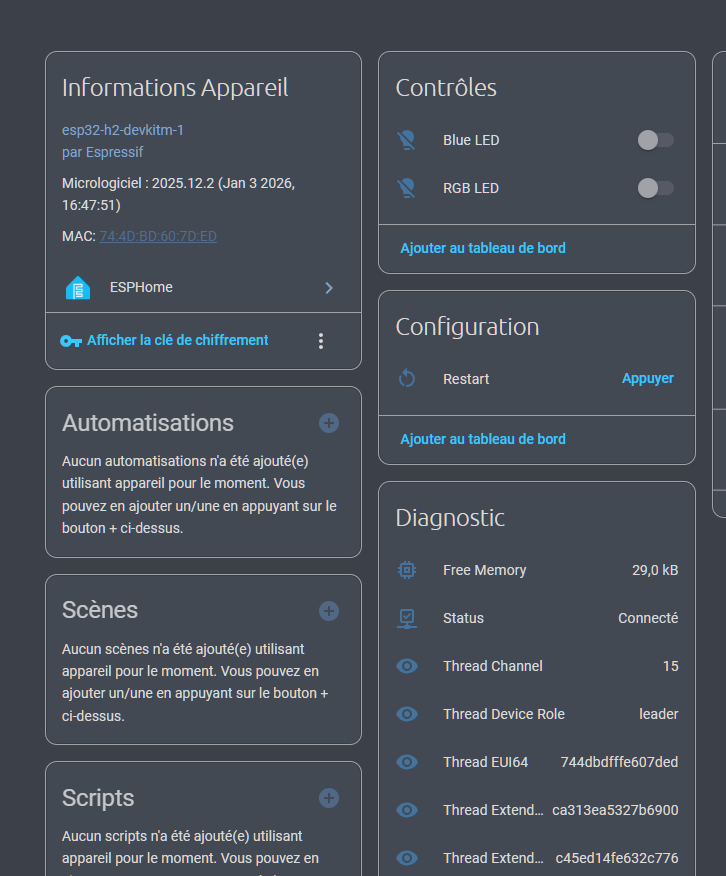This screenshot has height=876, width=726.
Task: Click the Free Memory chip icon
Action: 406,570
